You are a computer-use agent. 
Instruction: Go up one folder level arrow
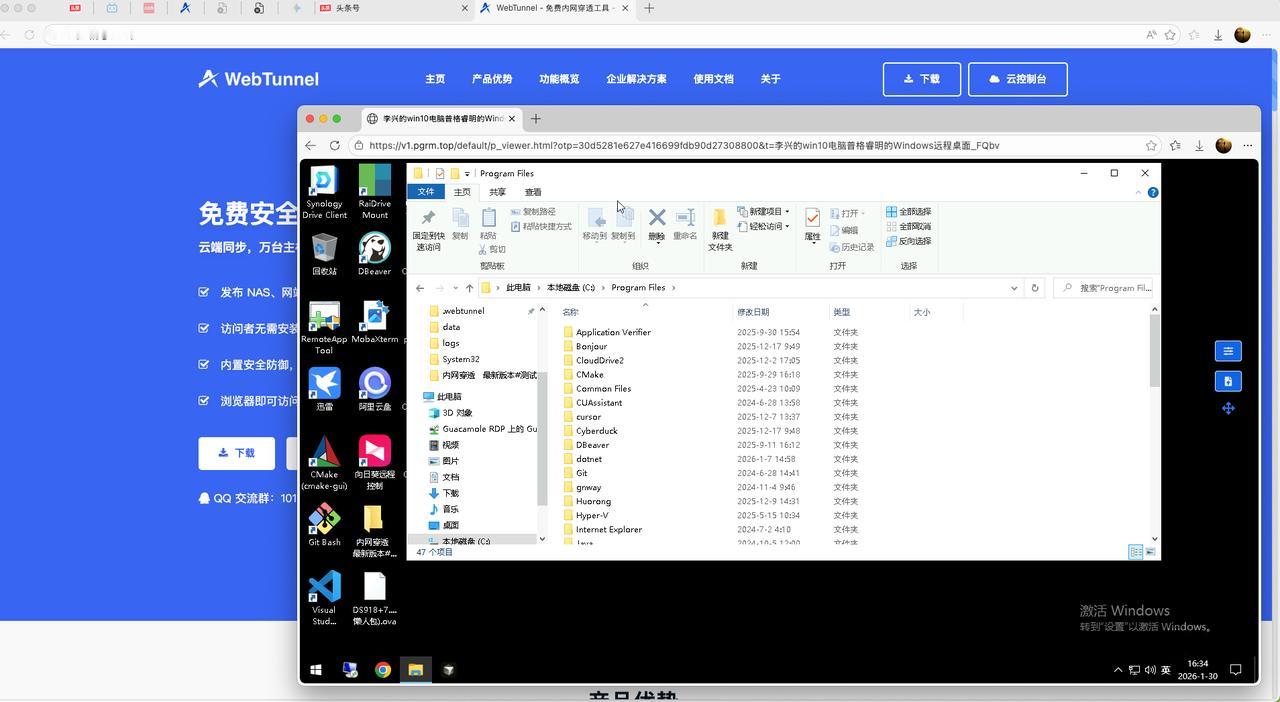(x=469, y=288)
